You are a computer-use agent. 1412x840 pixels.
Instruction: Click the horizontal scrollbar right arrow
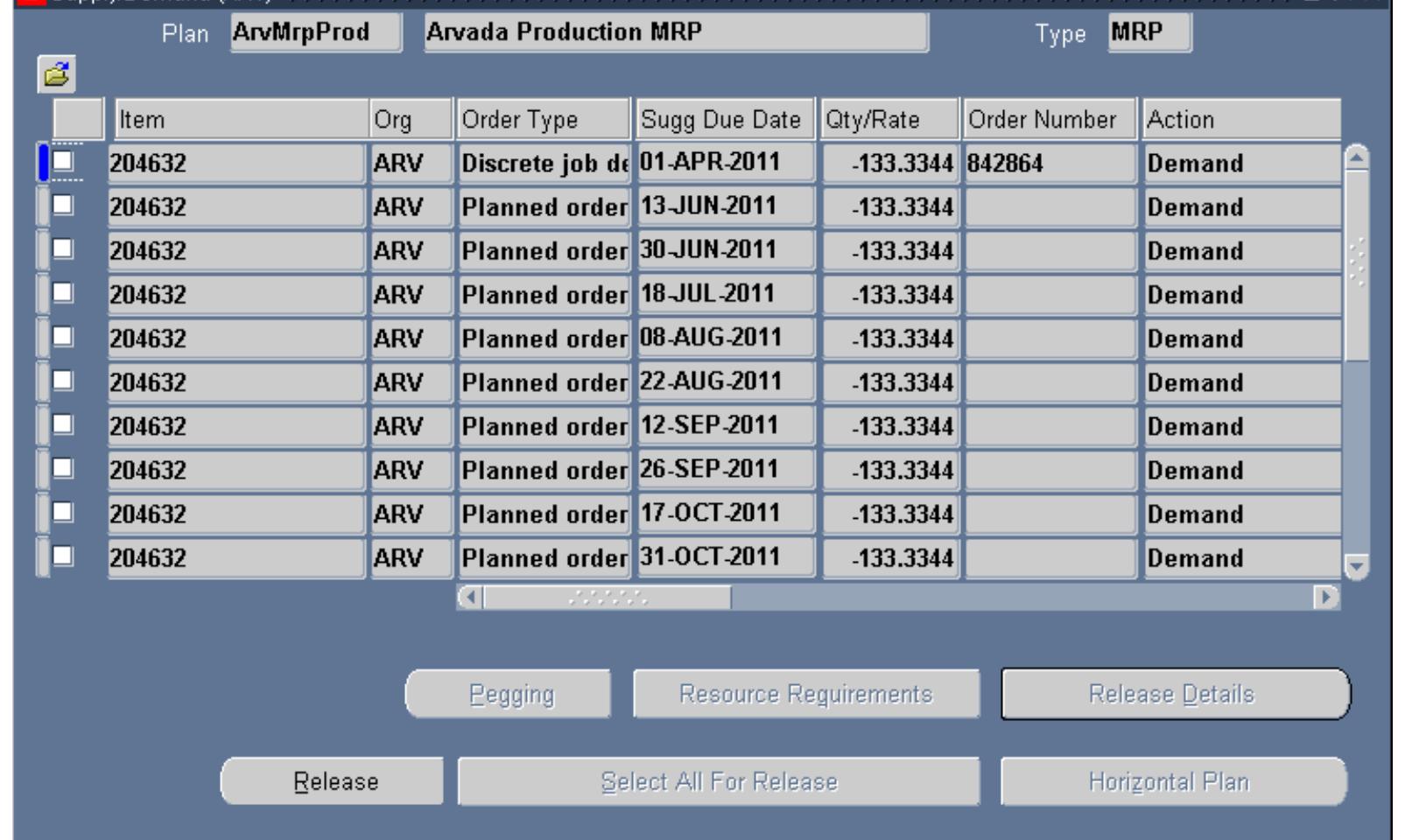[1326, 598]
